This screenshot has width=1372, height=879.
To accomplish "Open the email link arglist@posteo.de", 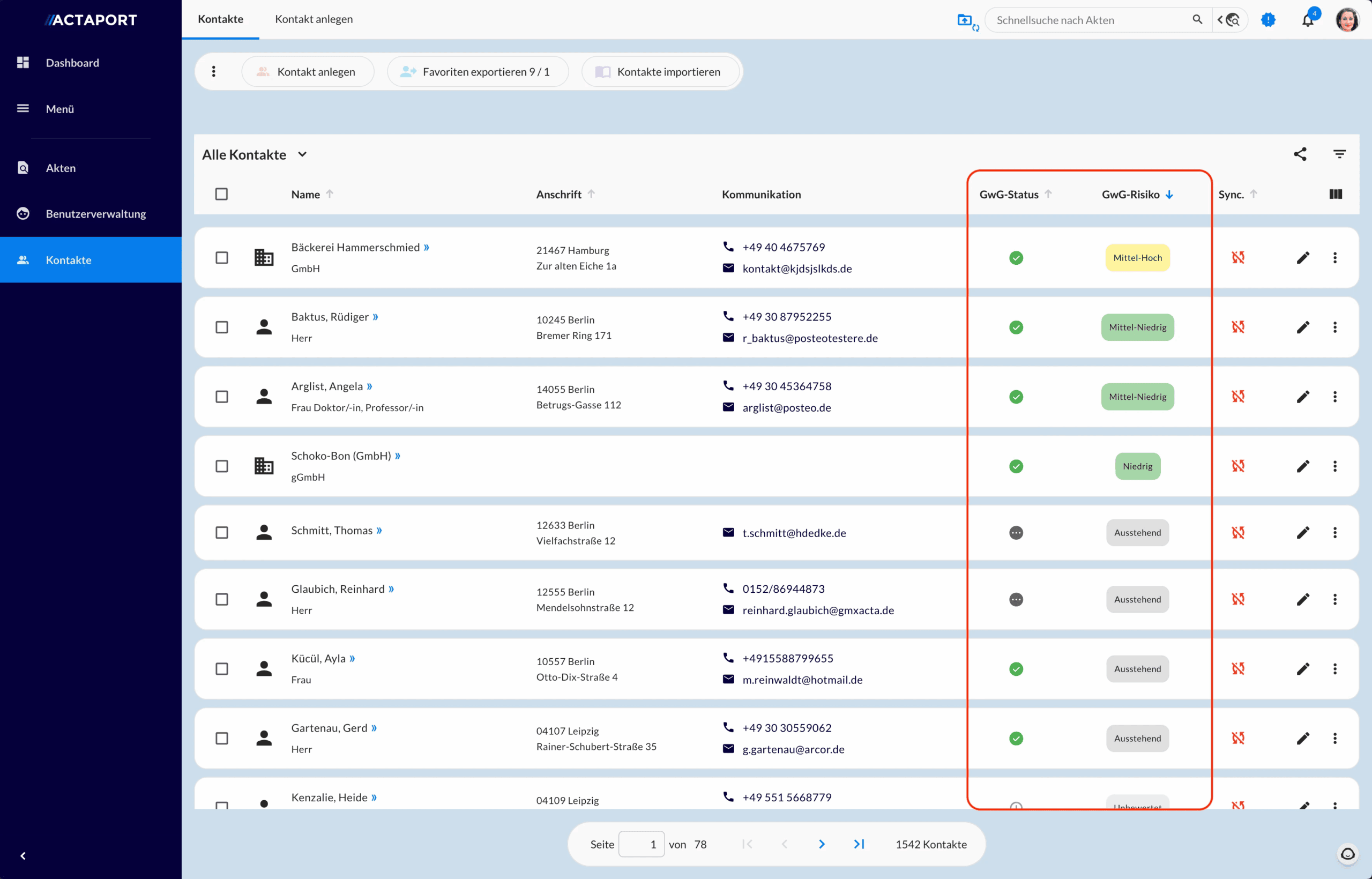I will pos(786,407).
